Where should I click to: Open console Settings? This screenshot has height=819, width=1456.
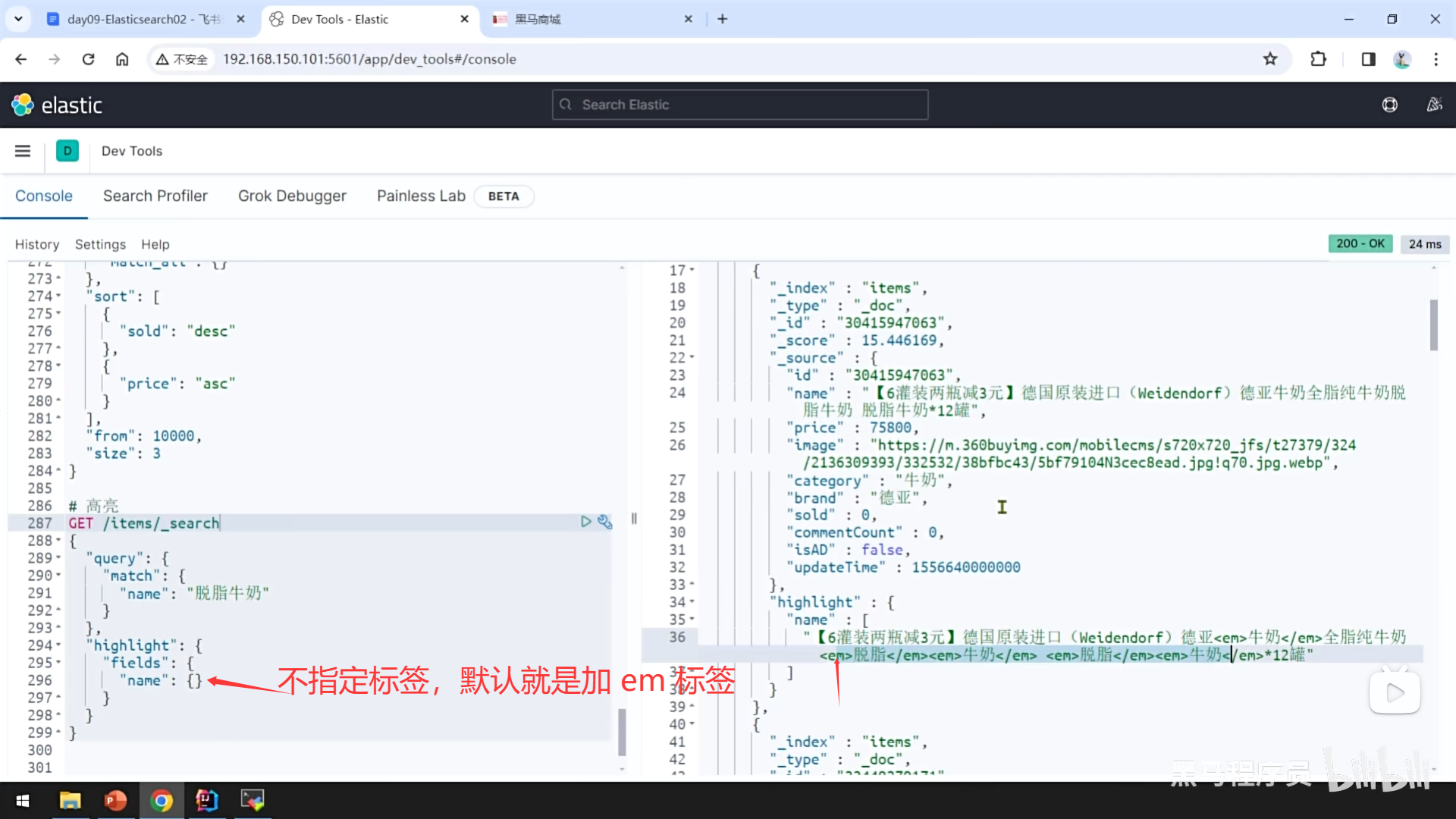click(x=100, y=244)
